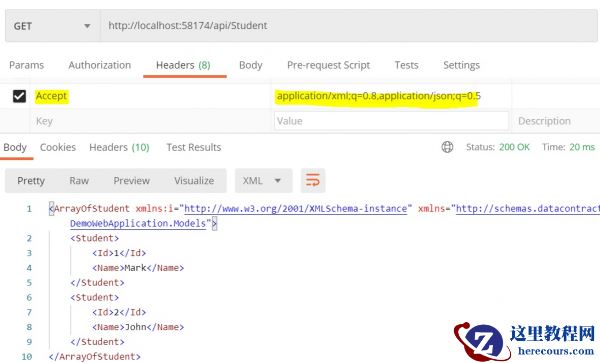
Task: Toggle the wrap lines icon
Action: [x=313, y=181]
